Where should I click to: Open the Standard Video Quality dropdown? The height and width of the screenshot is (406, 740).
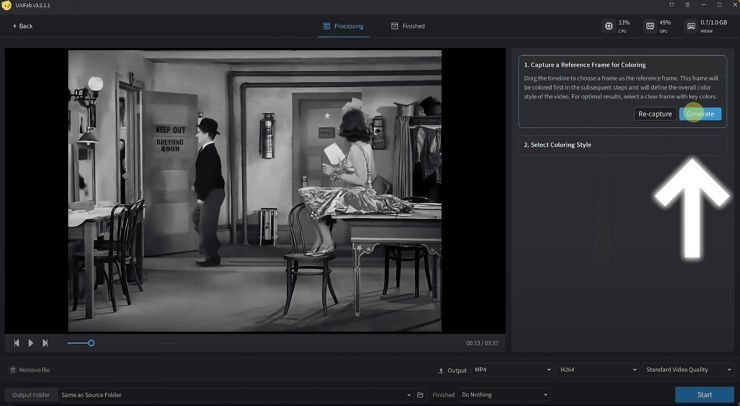pyautogui.click(x=689, y=370)
